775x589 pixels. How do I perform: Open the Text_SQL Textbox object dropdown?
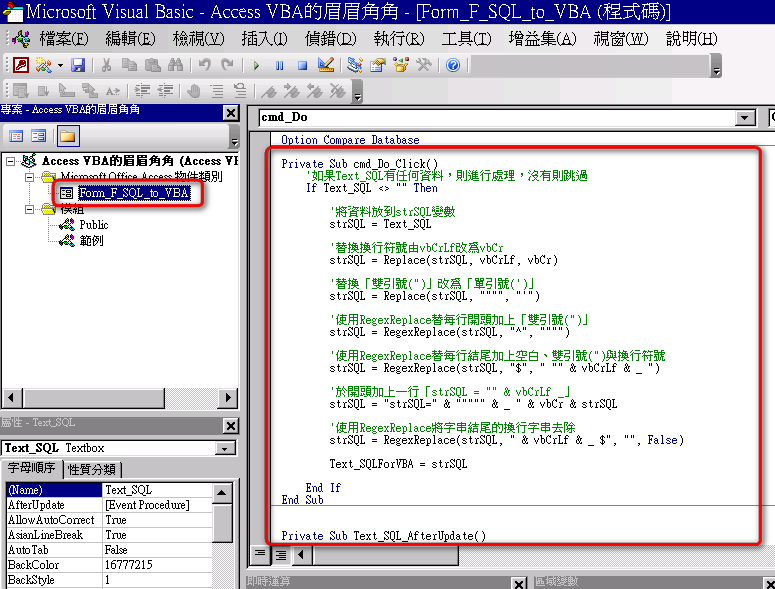coord(225,448)
